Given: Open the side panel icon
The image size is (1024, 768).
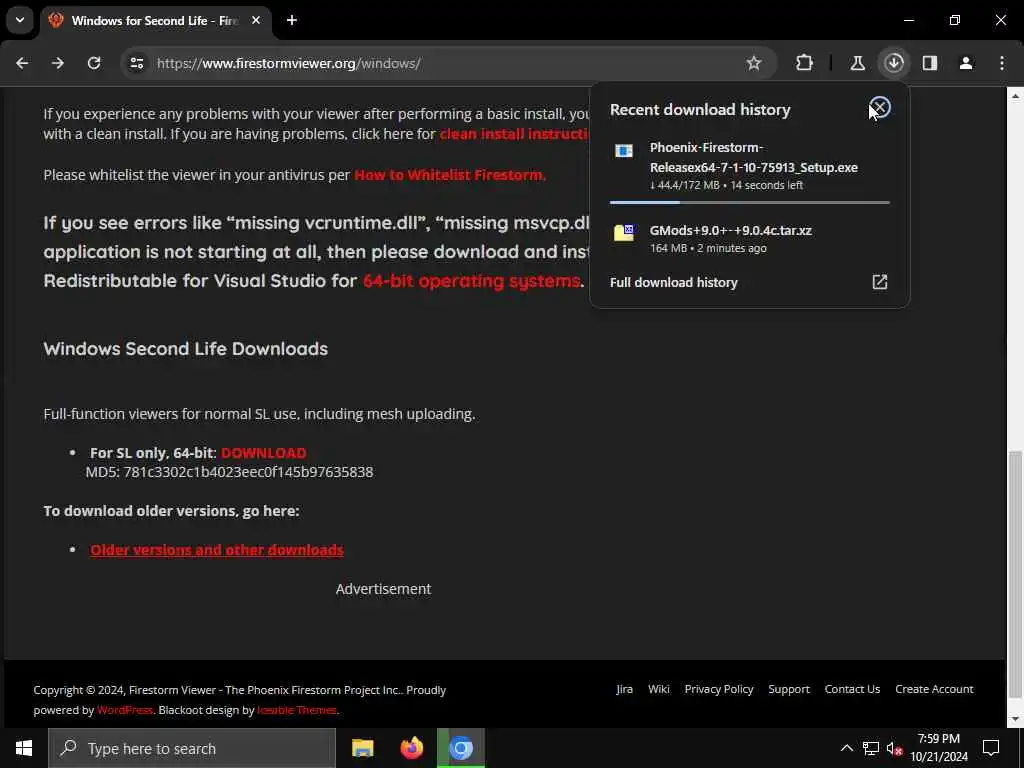Looking at the screenshot, I should (930, 63).
